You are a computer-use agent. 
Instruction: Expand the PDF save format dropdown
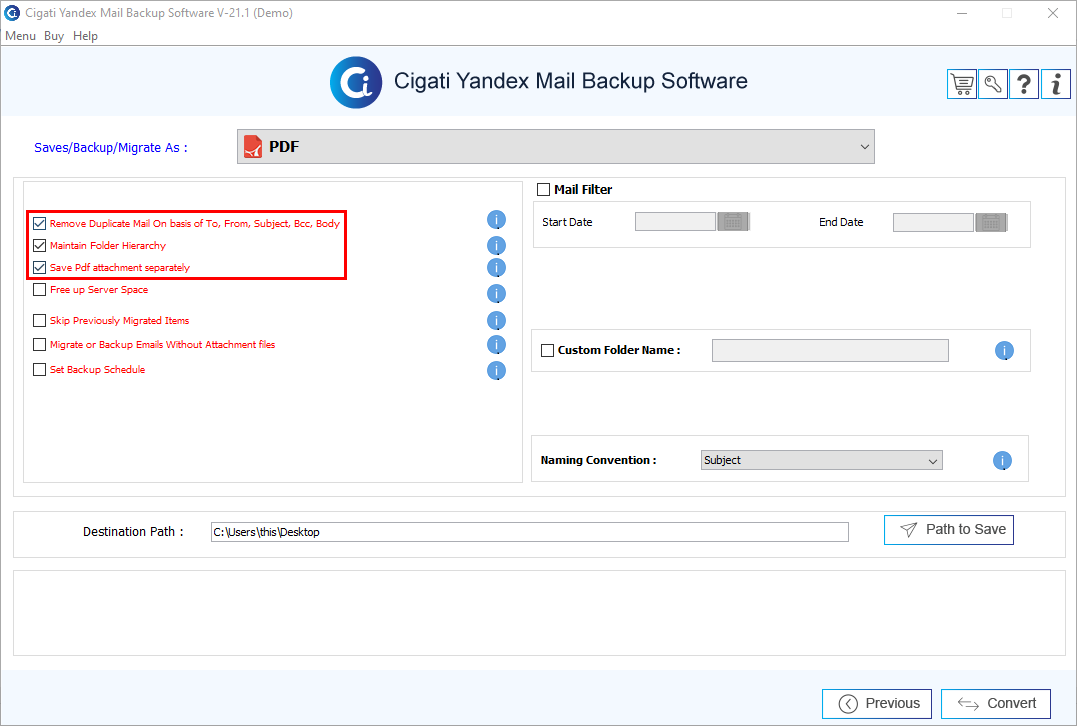[x=556, y=146]
